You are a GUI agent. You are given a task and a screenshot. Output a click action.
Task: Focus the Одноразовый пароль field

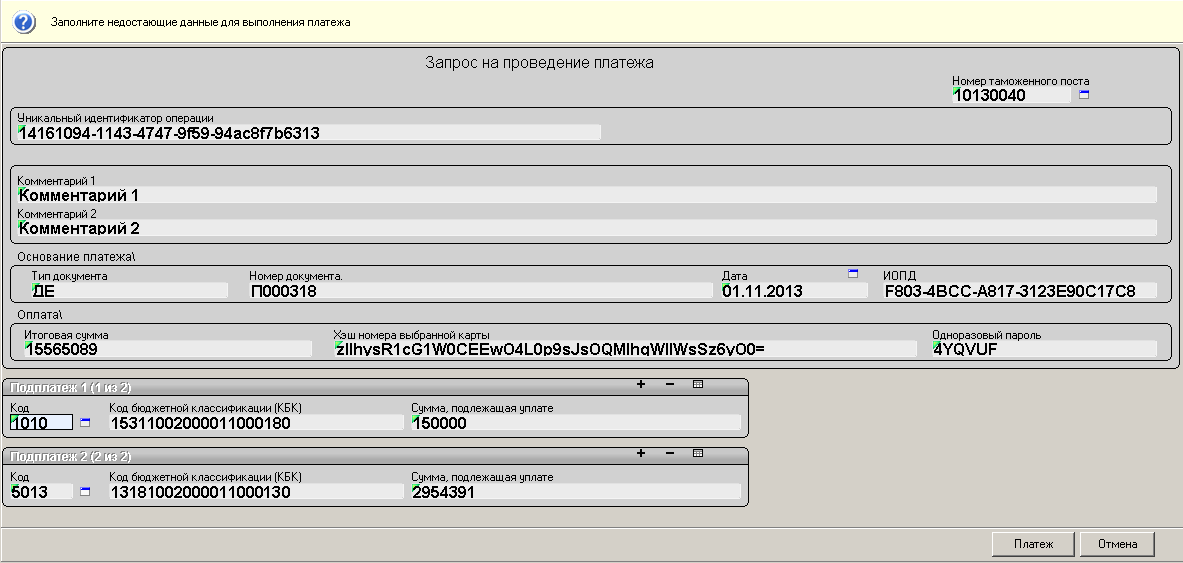pos(1043,349)
